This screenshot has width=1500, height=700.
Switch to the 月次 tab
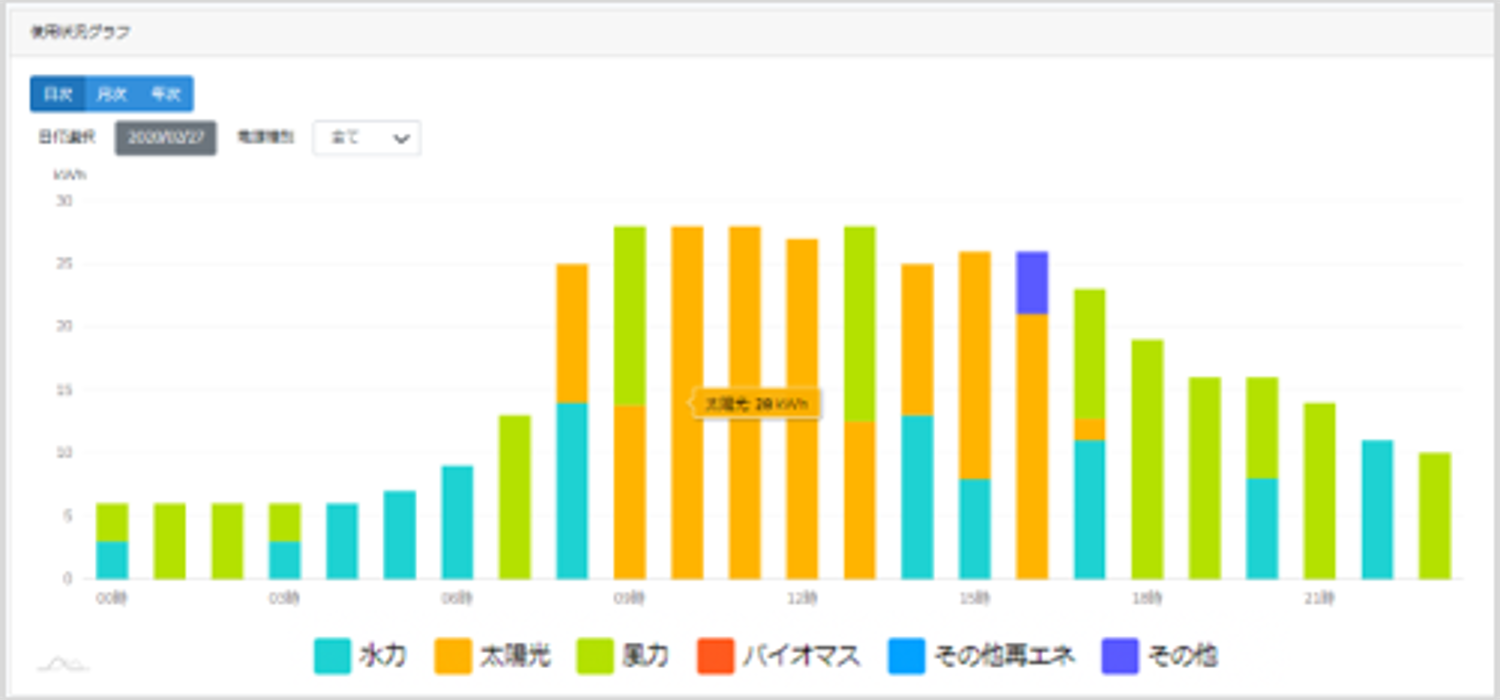(111, 93)
